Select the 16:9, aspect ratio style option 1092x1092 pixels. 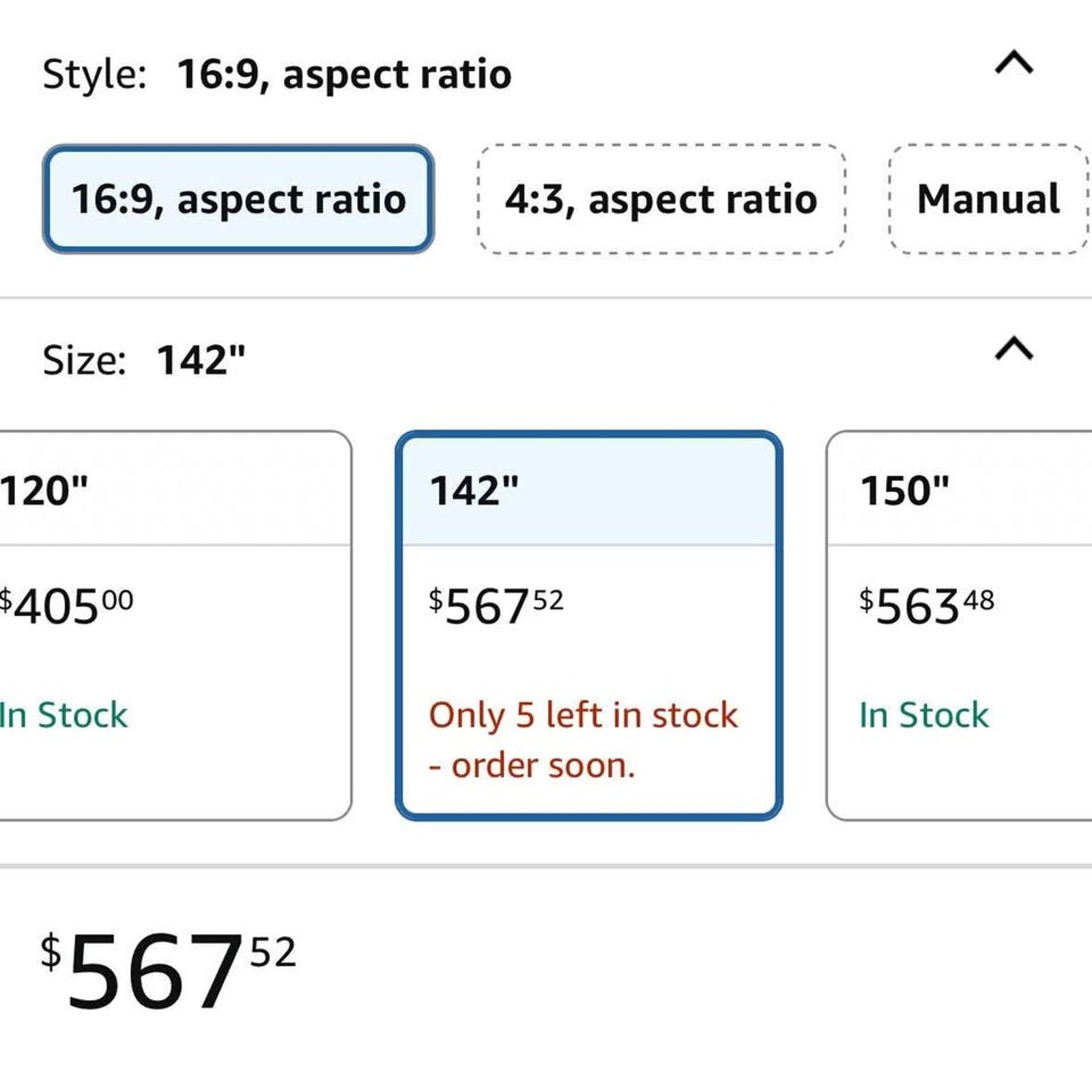[238, 199]
